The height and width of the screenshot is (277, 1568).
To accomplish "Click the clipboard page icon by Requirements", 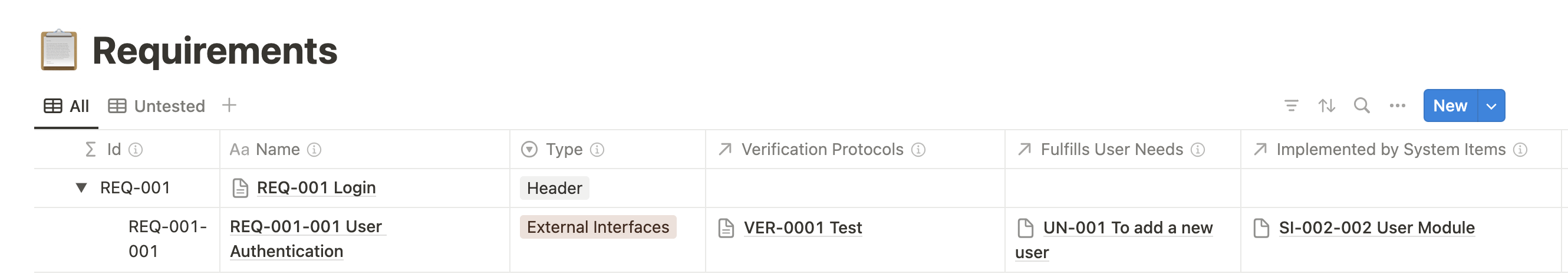I will 59,50.
